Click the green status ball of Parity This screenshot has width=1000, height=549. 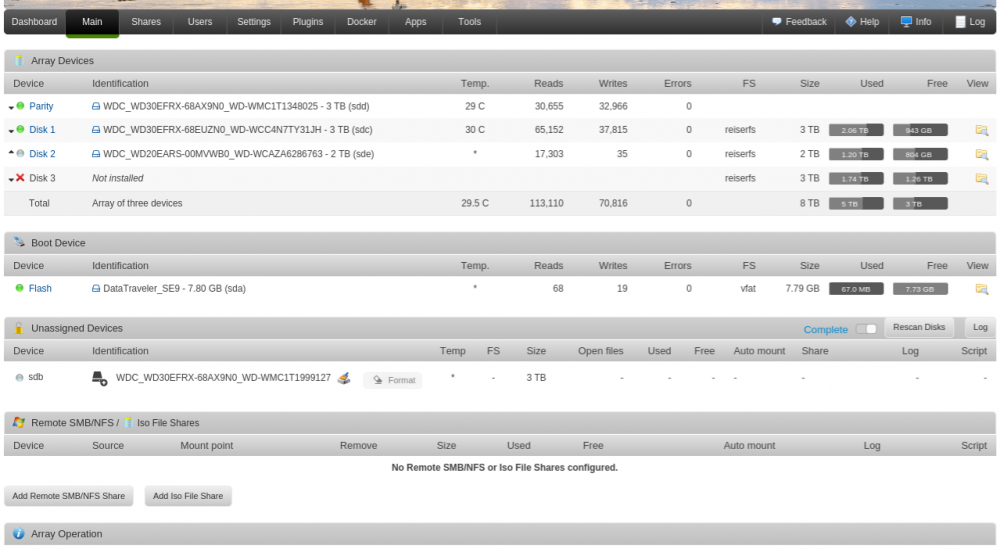20,106
